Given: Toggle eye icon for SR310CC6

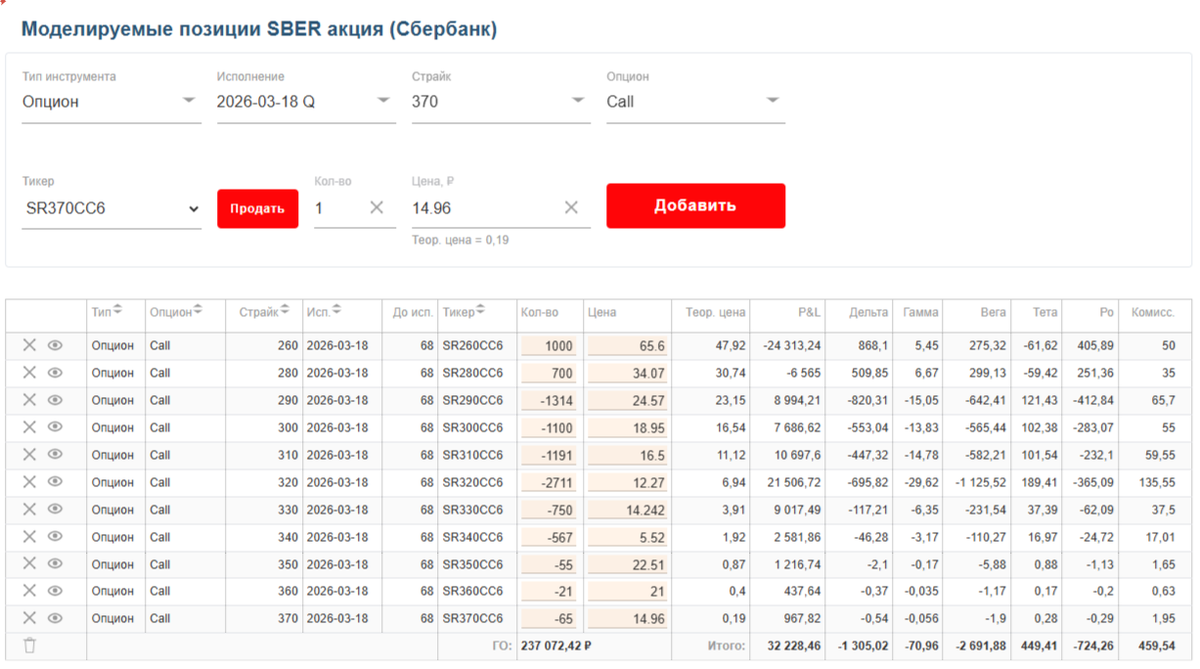Looking at the screenshot, I should pyautogui.click(x=55, y=454).
